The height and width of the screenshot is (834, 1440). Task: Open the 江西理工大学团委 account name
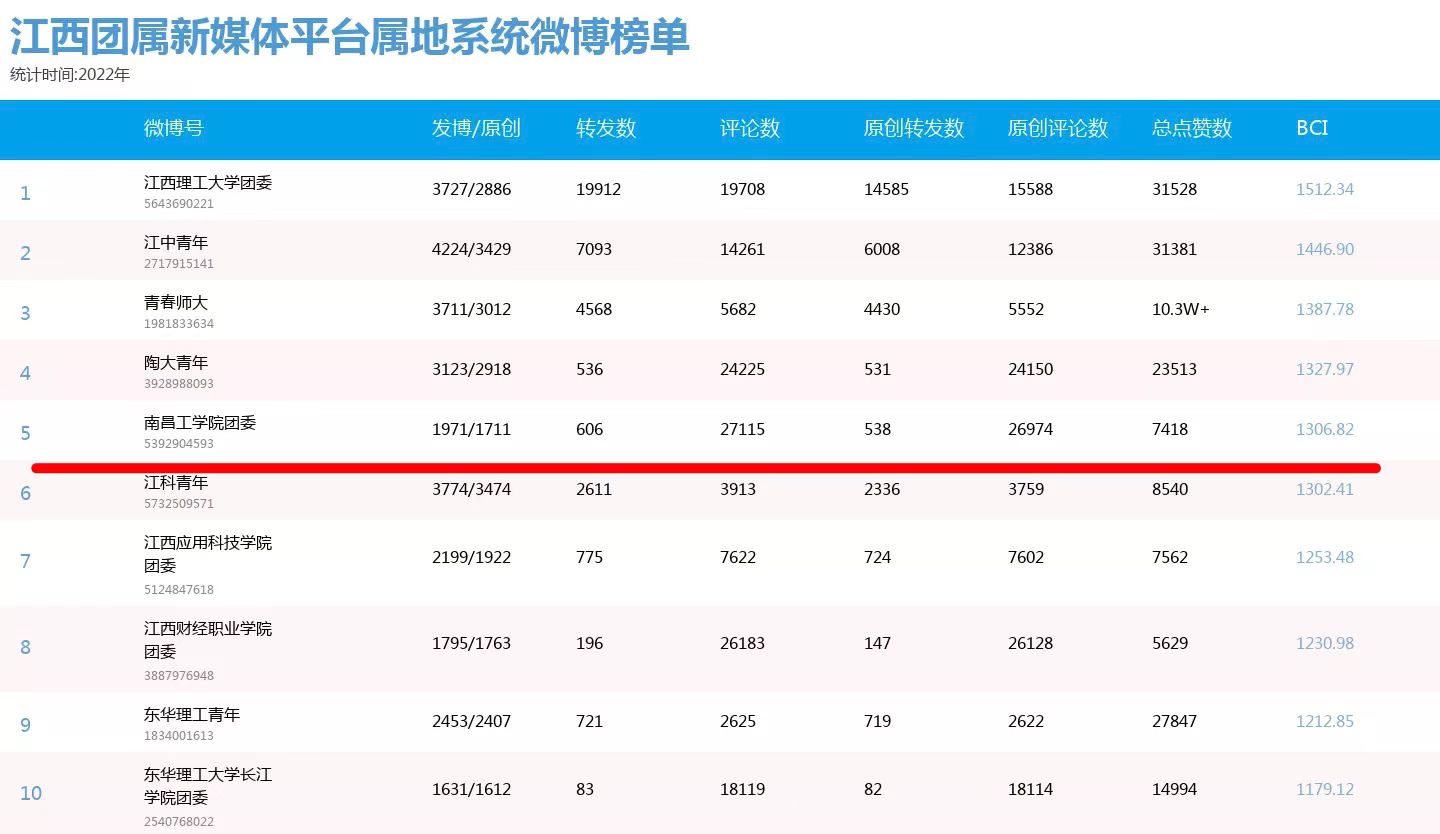208,183
